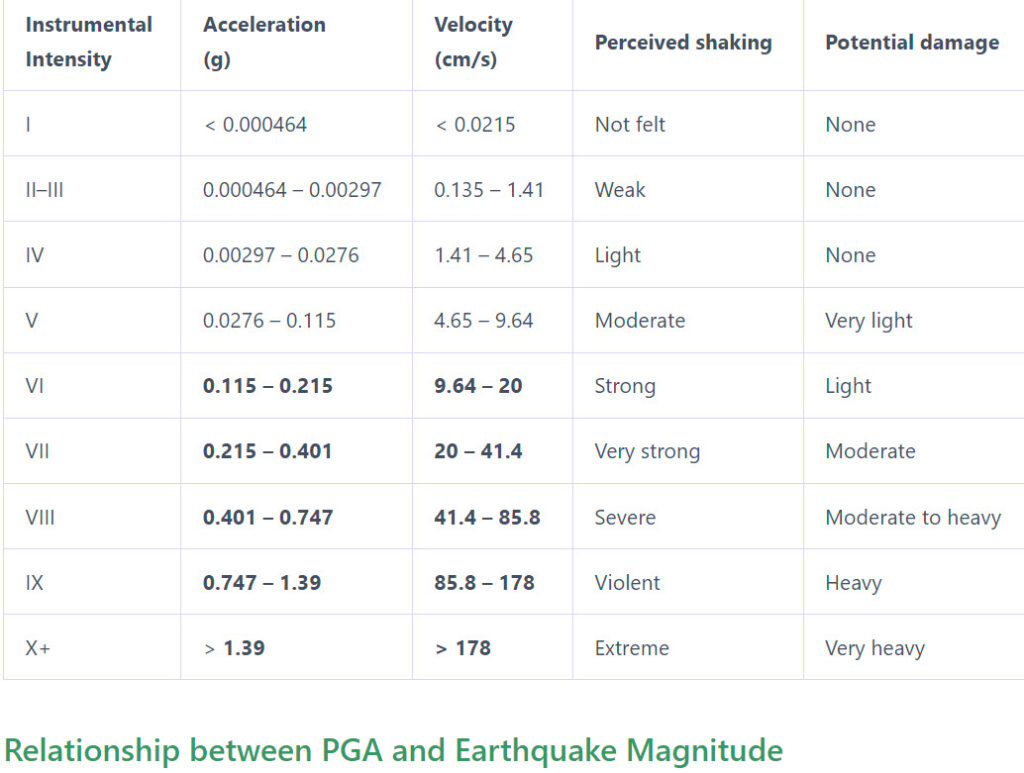Click the Moderate to heavy damage cell
1024x773 pixels.
(x=913, y=518)
